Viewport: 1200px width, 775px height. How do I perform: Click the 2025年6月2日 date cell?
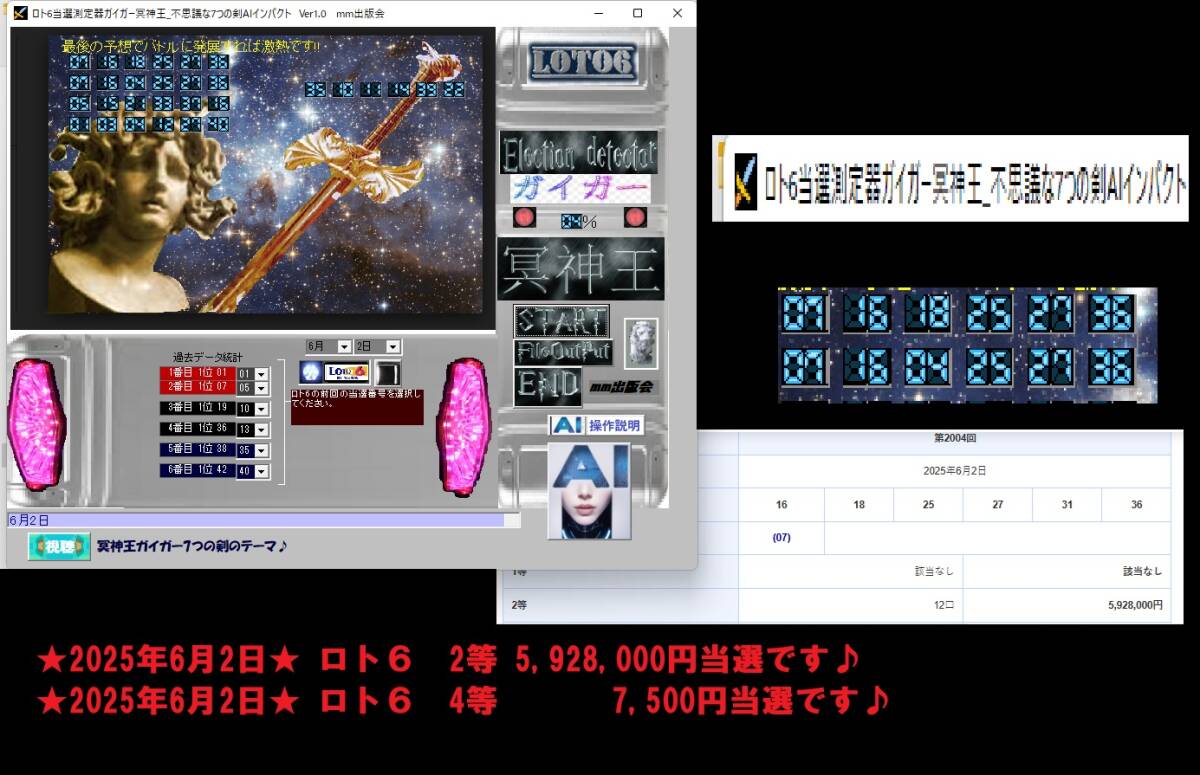point(954,470)
